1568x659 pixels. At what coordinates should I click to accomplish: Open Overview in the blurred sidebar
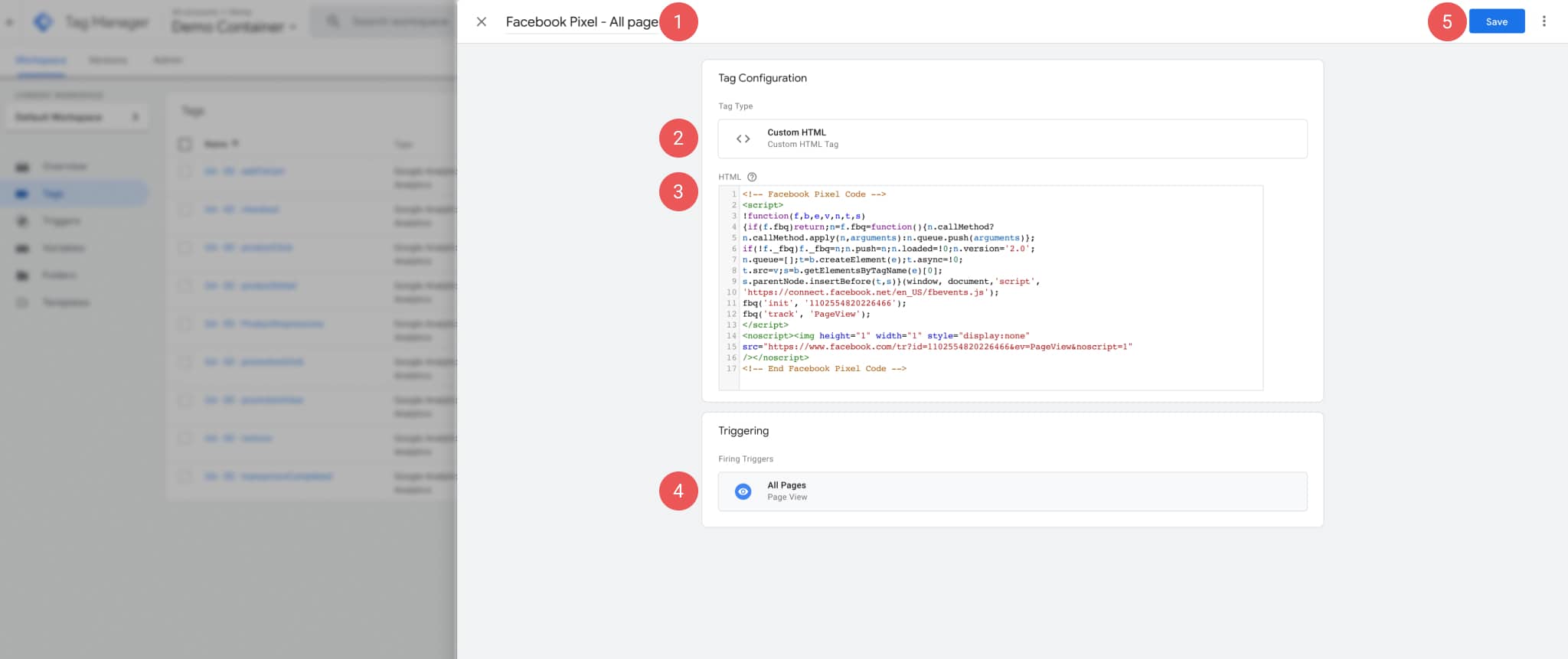pos(64,167)
